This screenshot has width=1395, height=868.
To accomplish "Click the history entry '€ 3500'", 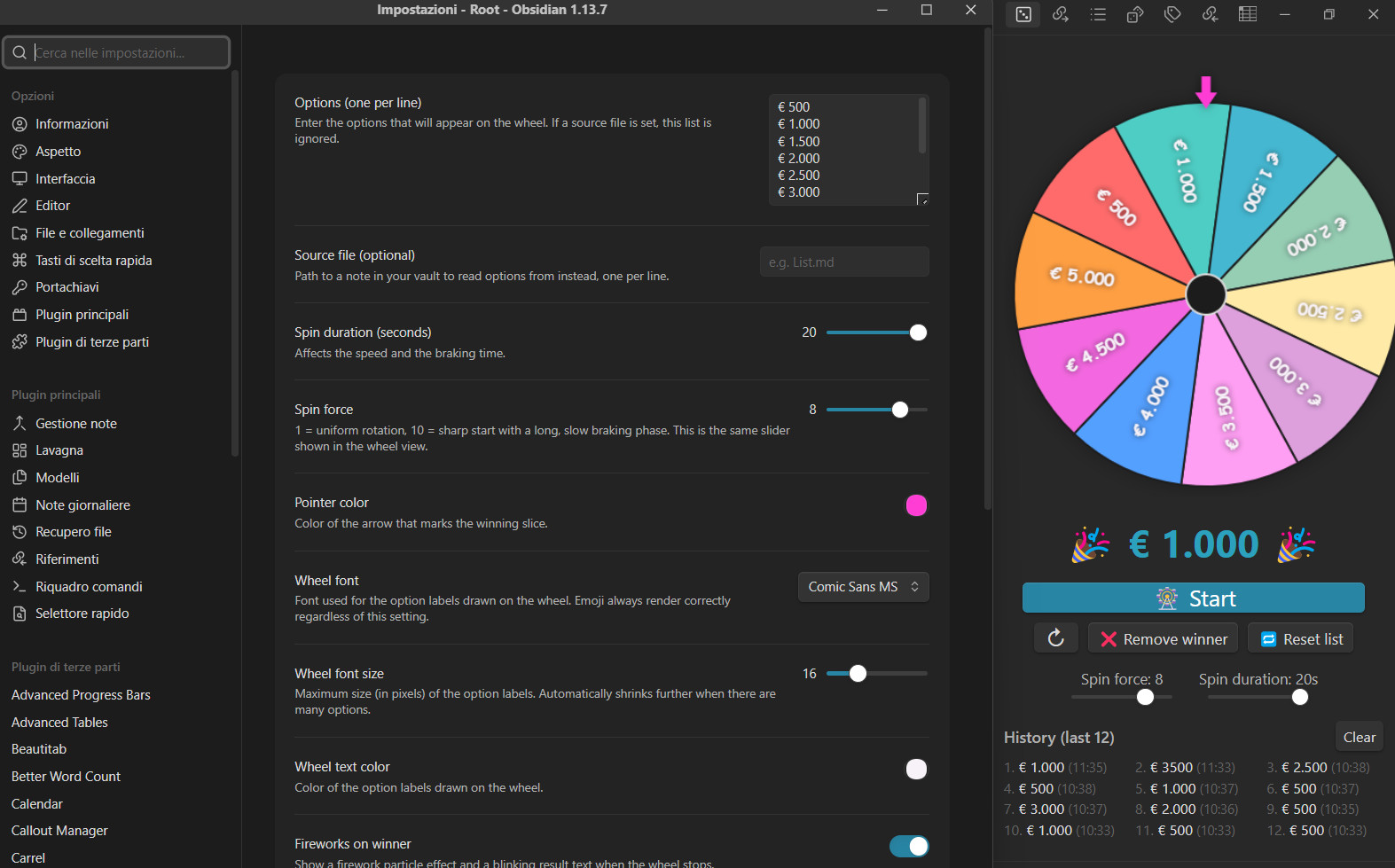I will click(1185, 768).
